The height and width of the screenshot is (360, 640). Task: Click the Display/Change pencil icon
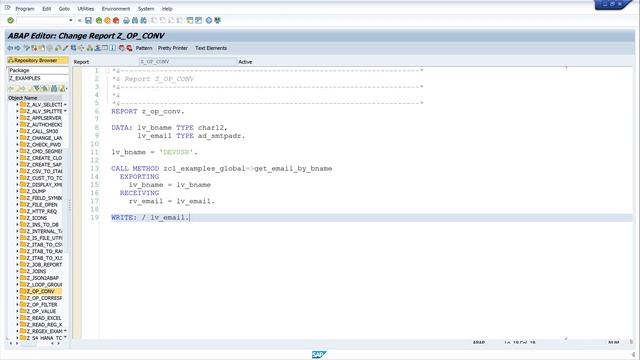point(27,48)
